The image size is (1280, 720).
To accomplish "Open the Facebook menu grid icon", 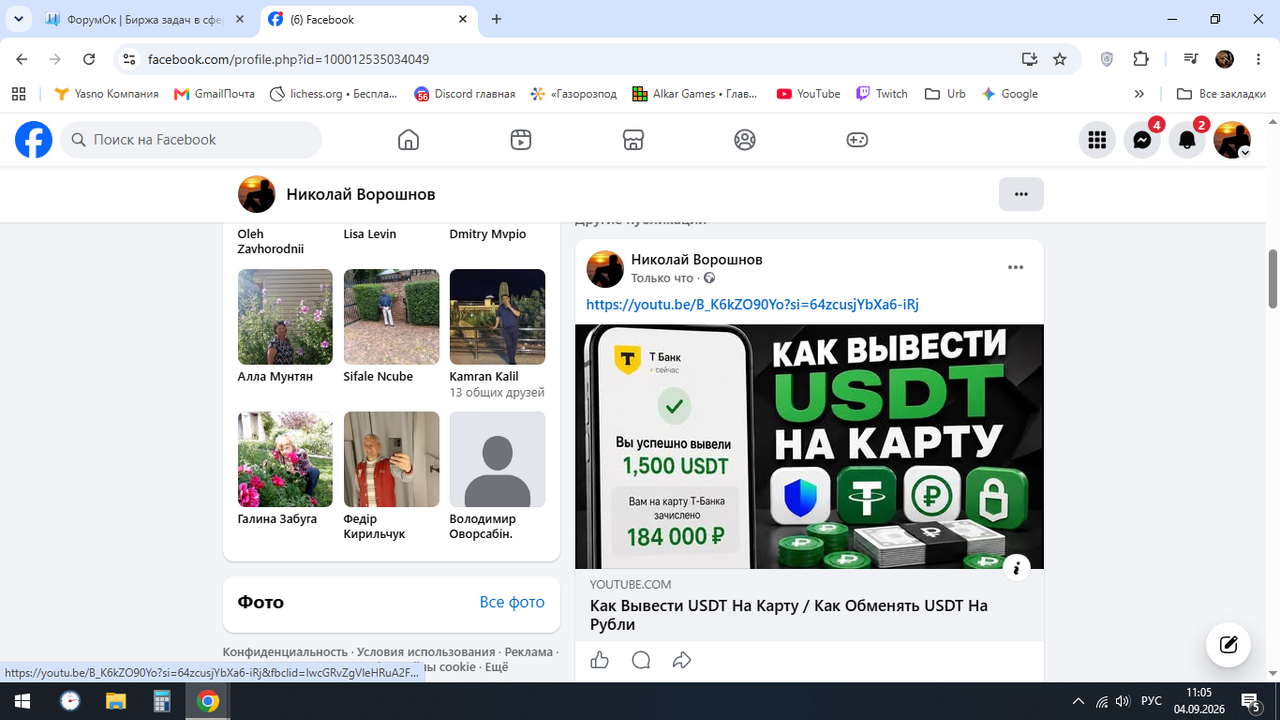I will (1097, 140).
